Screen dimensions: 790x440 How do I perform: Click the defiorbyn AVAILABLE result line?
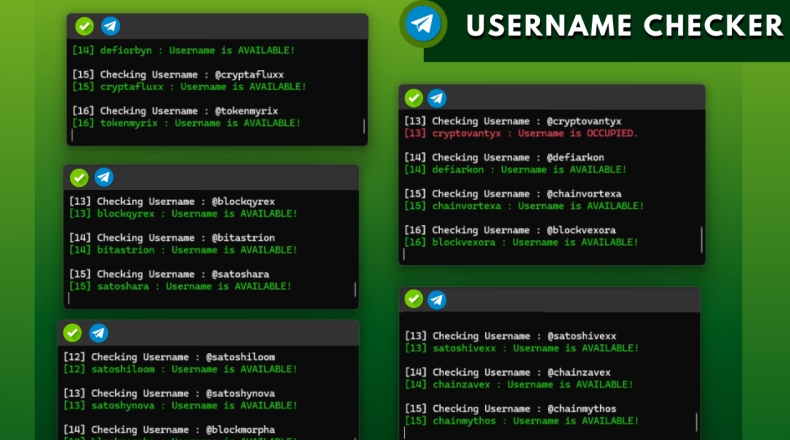pyautogui.click(x=183, y=50)
